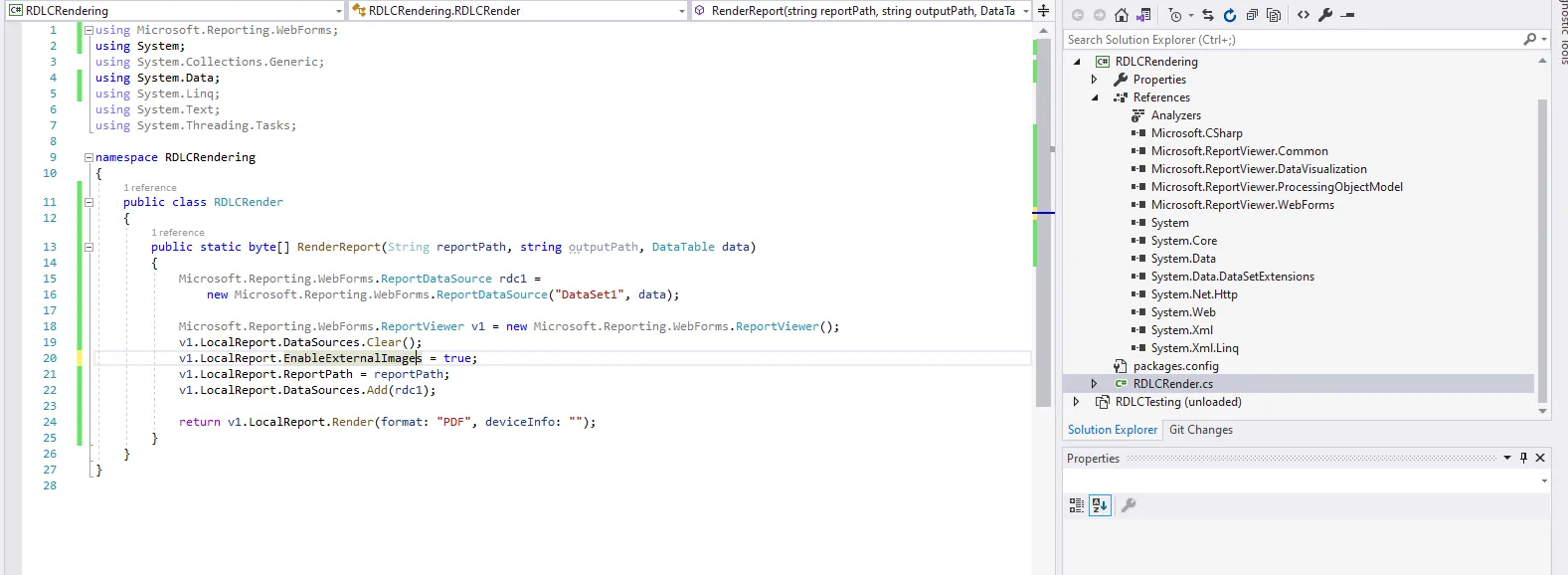Viewport: 1568px width, 575px height.
Task: Click the "PDF" string in Render call
Action: [x=453, y=422]
